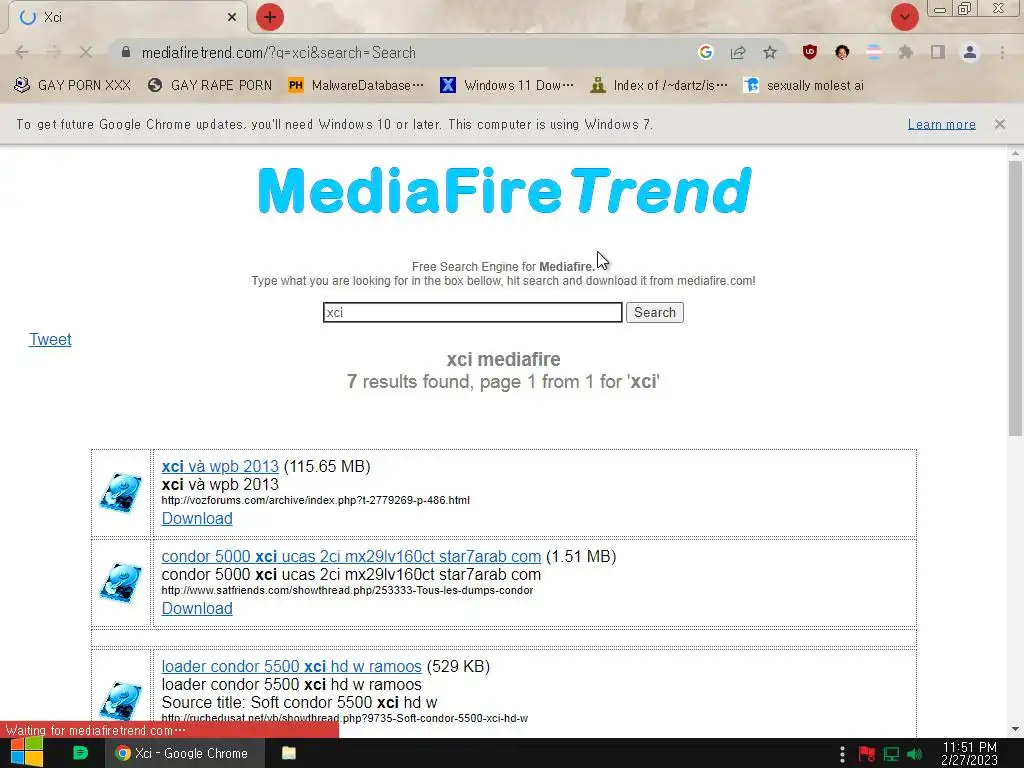This screenshot has height=768, width=1024.
Task: Click the red flag Action Center icon
Action: click(x=867, y=754)
